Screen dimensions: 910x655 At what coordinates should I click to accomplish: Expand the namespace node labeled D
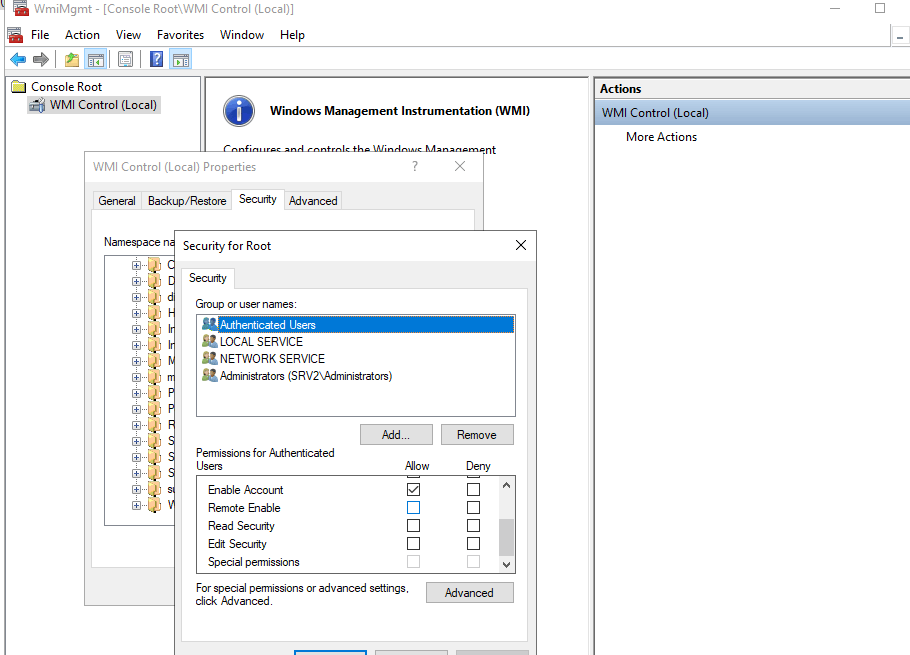[136, 281]
